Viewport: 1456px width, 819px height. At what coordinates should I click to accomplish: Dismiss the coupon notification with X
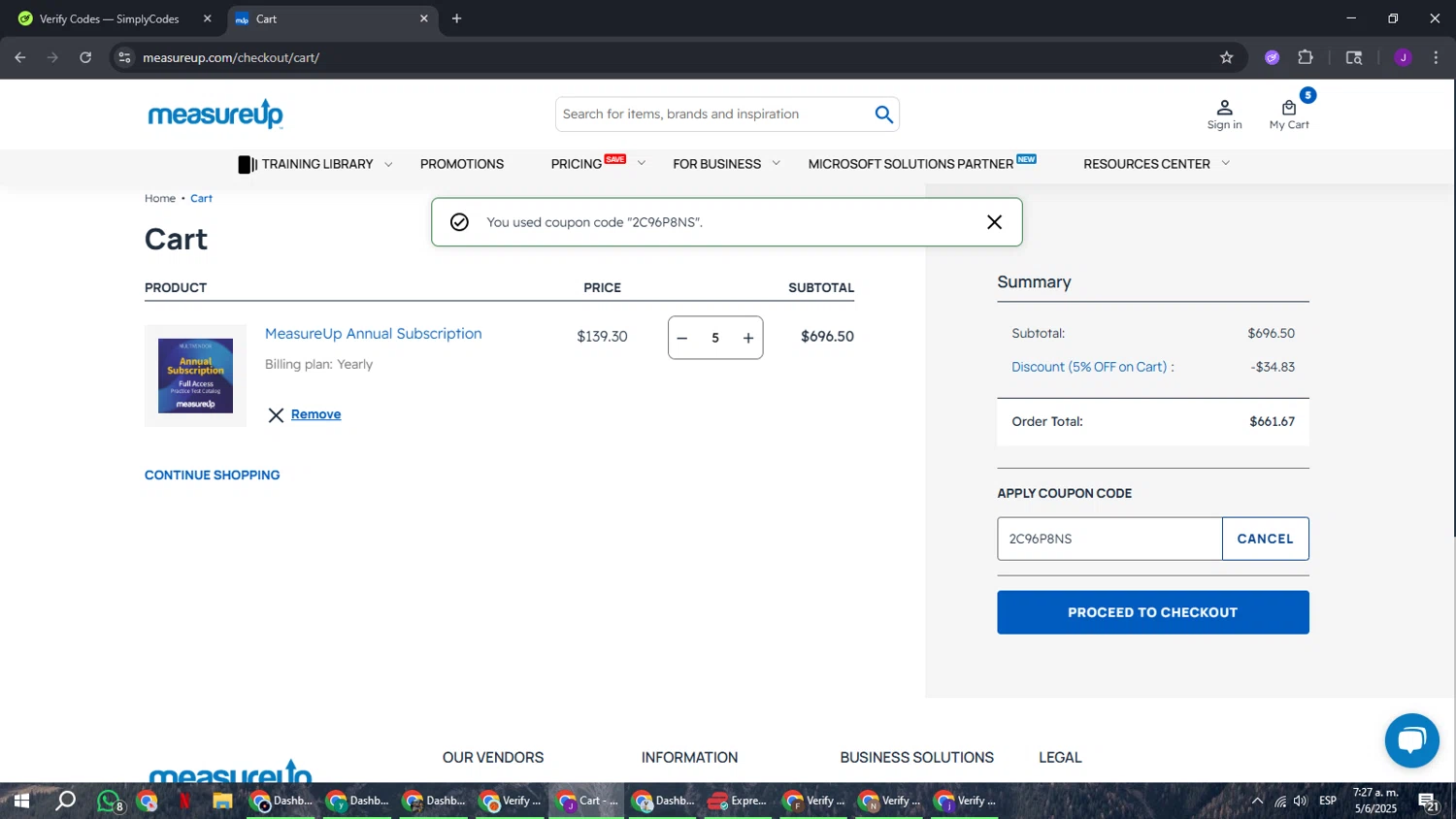(x=994, y=222)
